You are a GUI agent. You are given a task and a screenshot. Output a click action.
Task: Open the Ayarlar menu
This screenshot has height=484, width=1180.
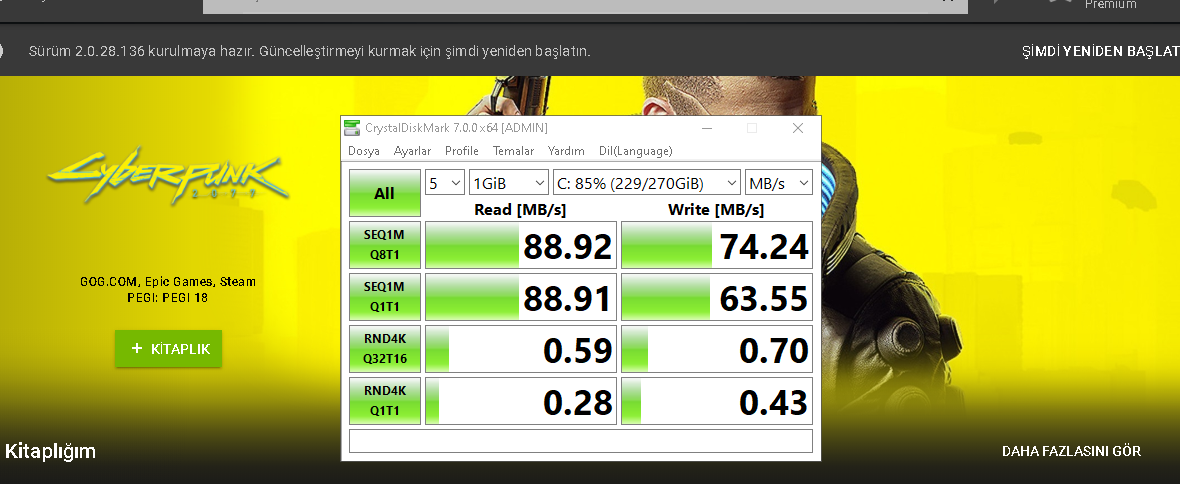[x=412, y=151]
